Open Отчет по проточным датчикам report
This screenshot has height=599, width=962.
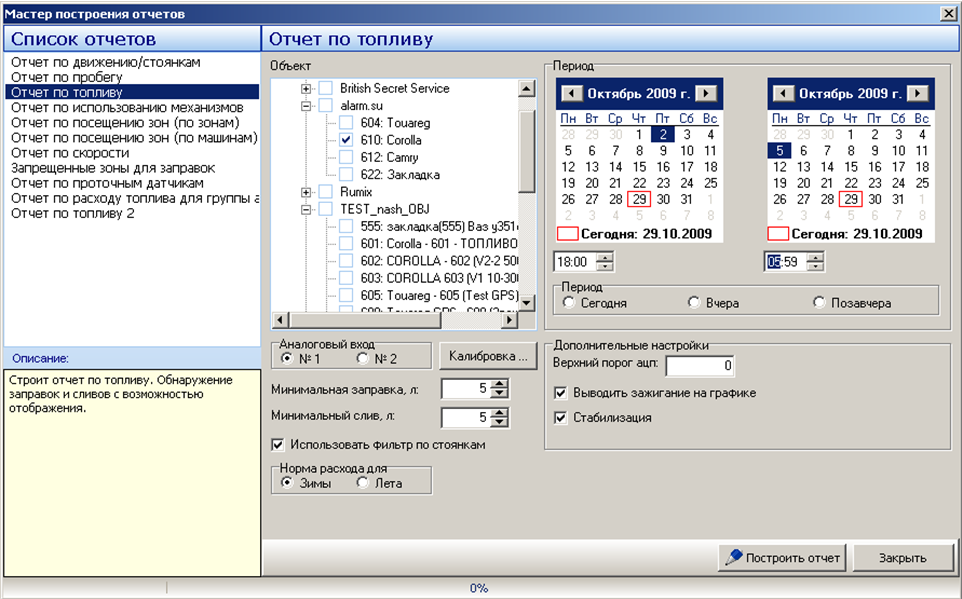point(107,183)
